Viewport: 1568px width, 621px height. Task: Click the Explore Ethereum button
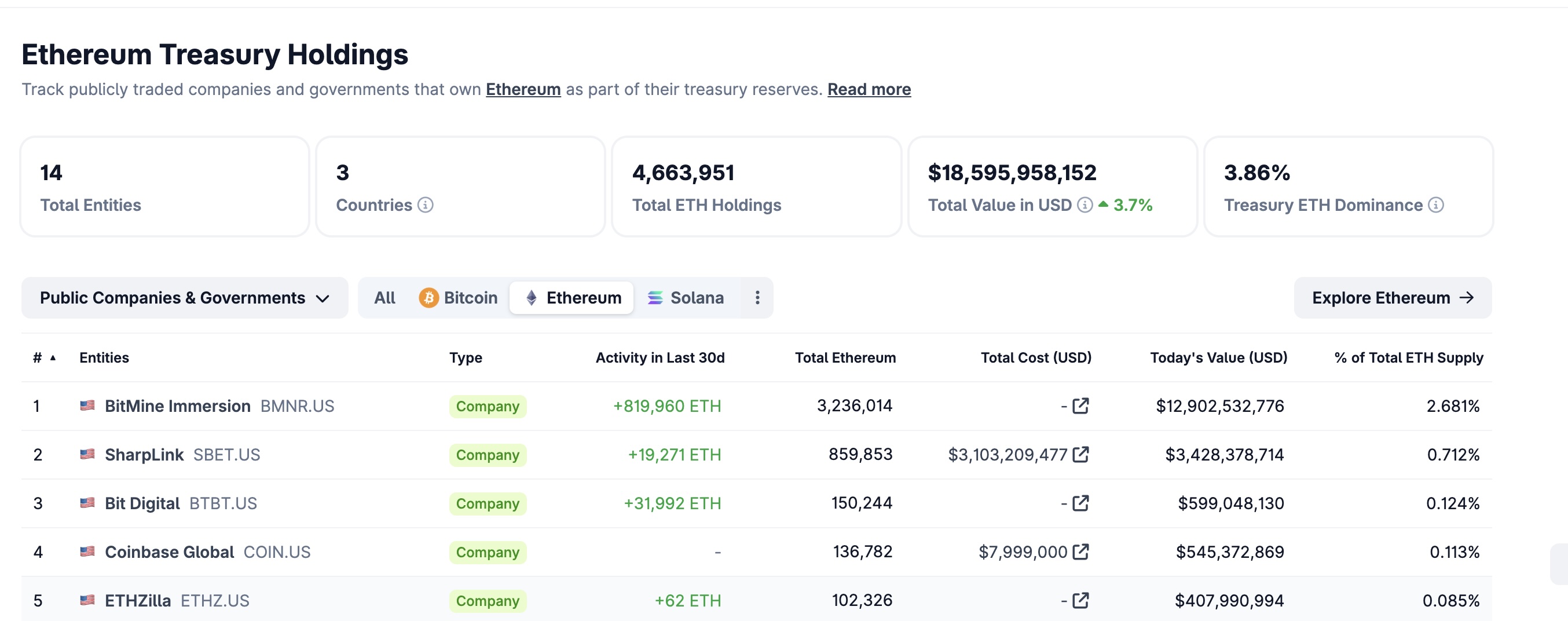tap(1392, 298)
